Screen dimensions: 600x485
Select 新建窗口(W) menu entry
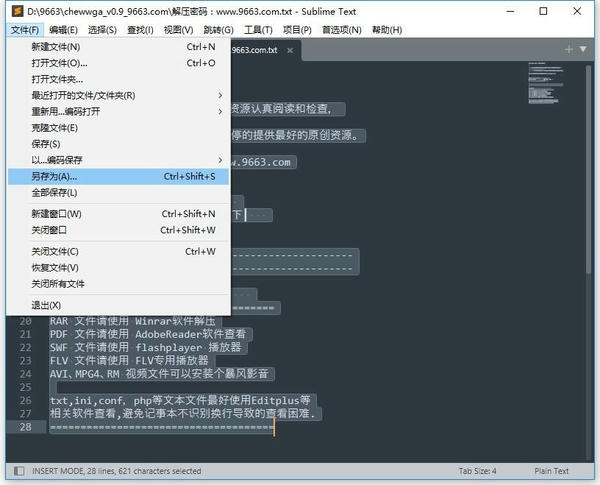(118, 214)
